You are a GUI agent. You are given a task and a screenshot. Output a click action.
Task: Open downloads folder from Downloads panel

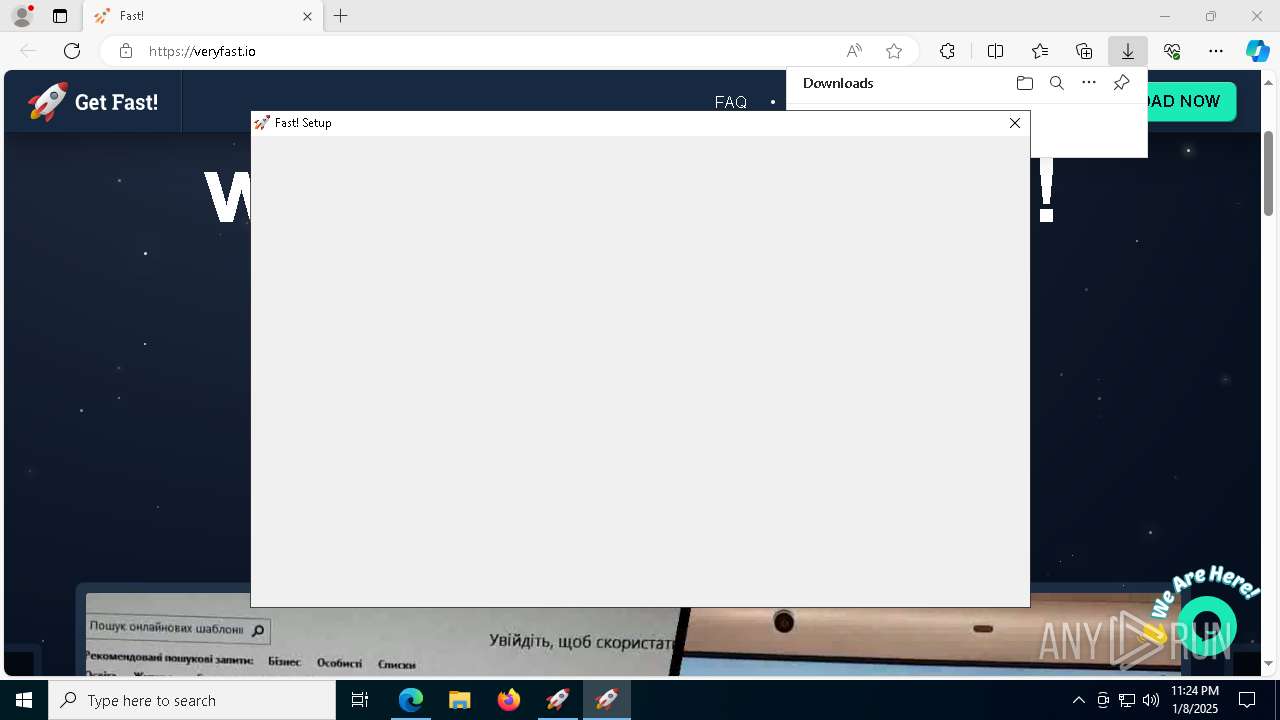[x=1025, y=83]
